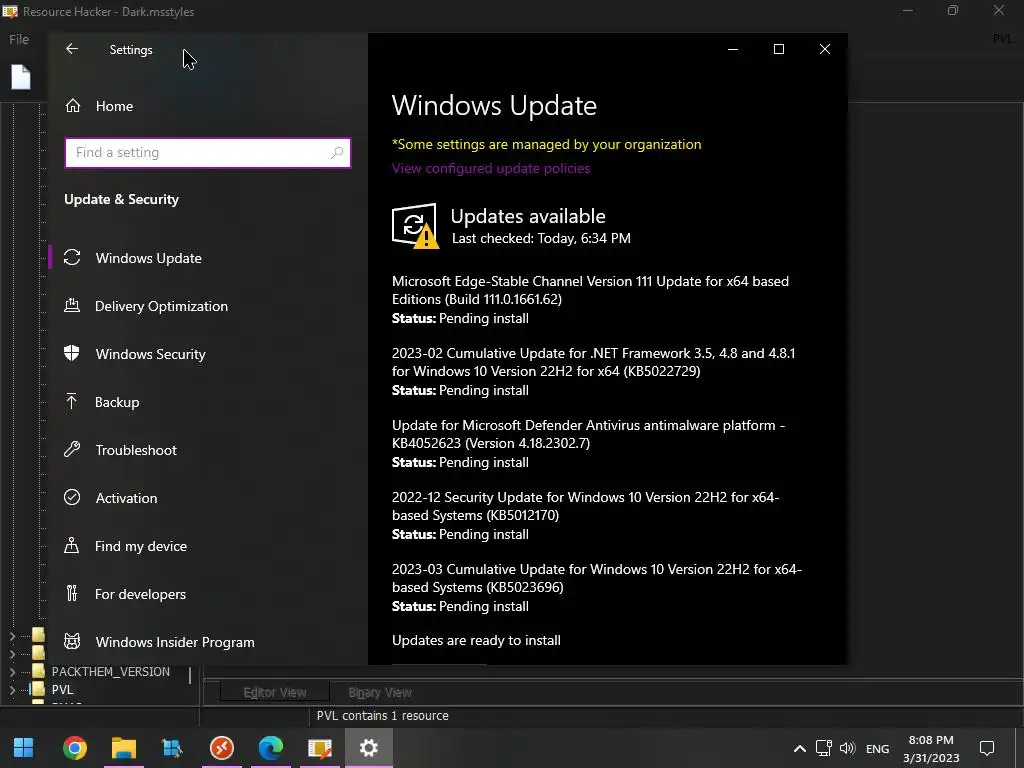Image resolution: width=1024 pixels, height=768 pixels.
Task: Open Windows Start menu
Action: tap(24, 748)
